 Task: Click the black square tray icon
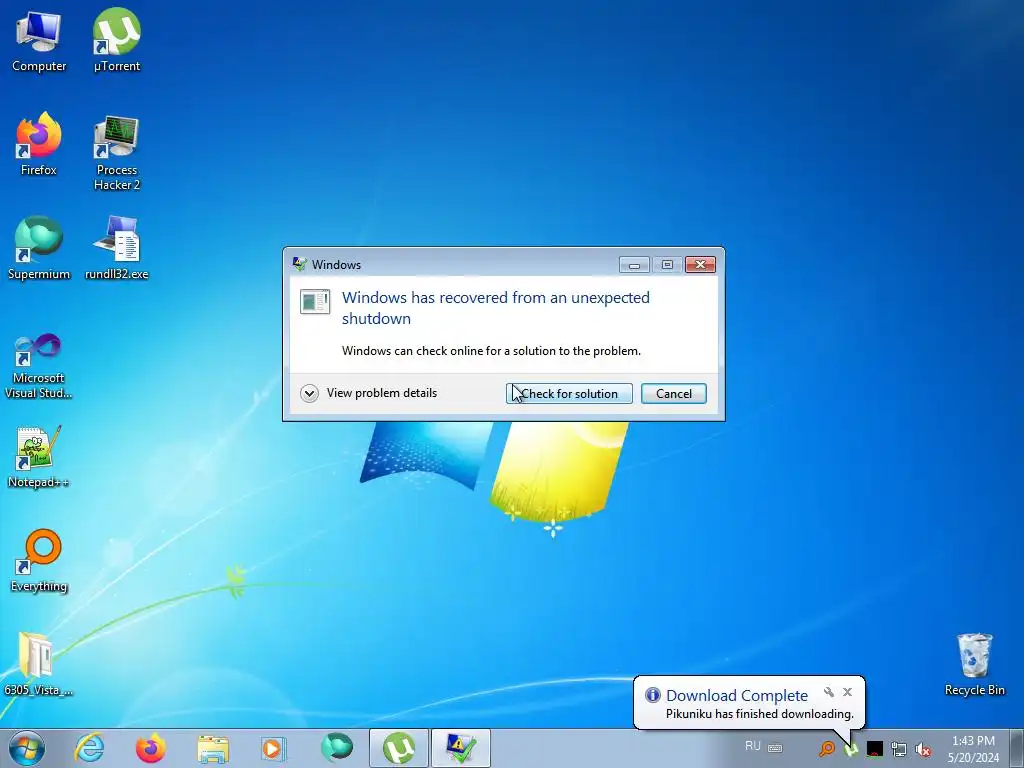874,748
